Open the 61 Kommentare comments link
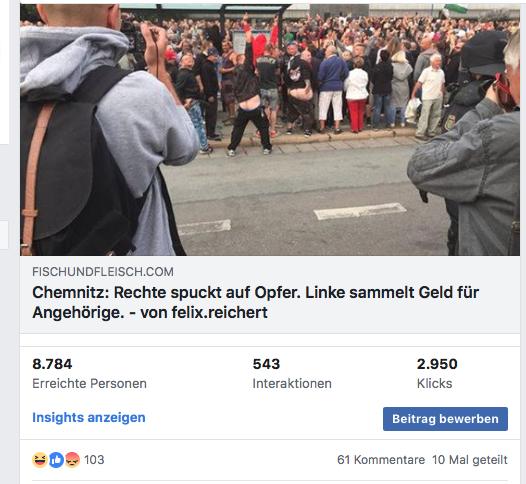Viewport: 526px width, 484px height. pyautogui.click(x=381, y=460)
